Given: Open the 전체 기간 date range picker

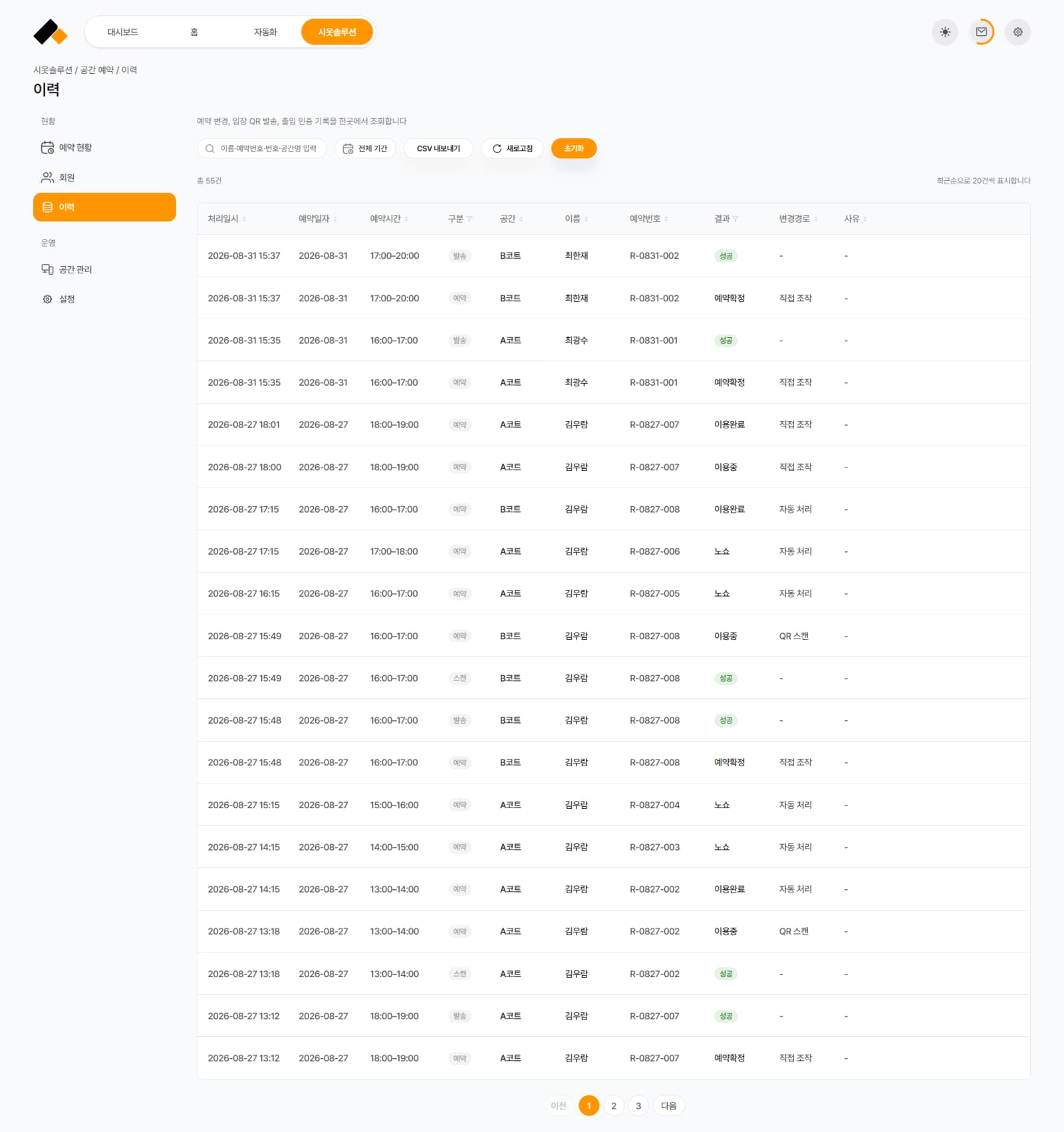Looking at the screenshot, I should click(x=365, y=148).
